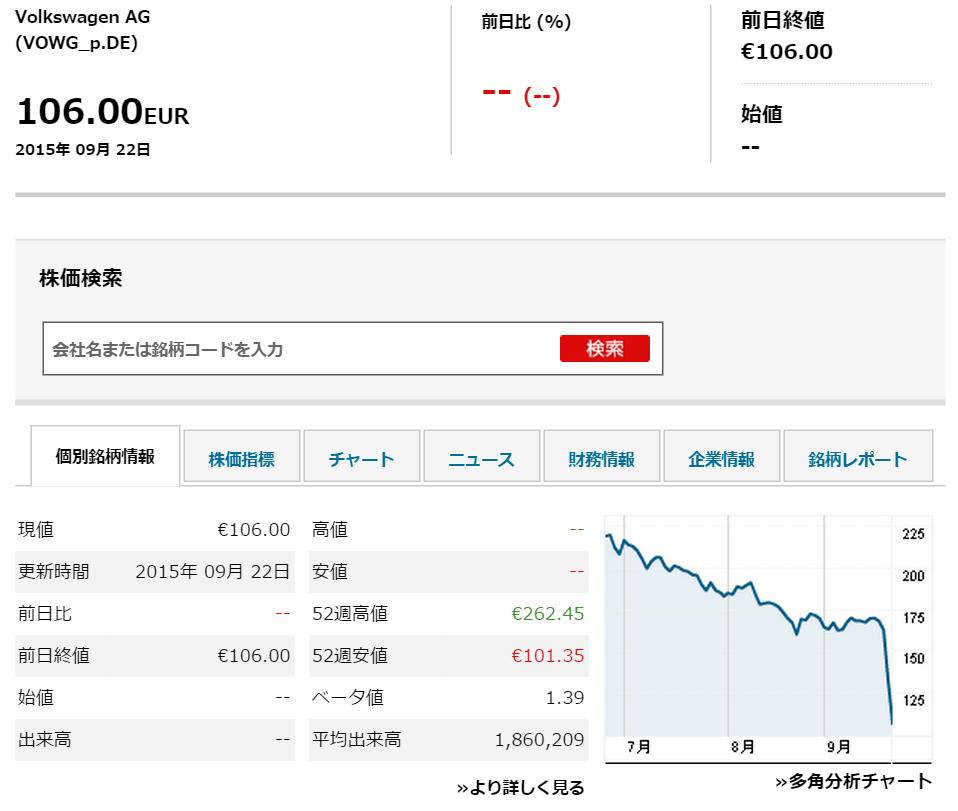Click the 安値 row label
958x811 pixels.
(330, 571)
